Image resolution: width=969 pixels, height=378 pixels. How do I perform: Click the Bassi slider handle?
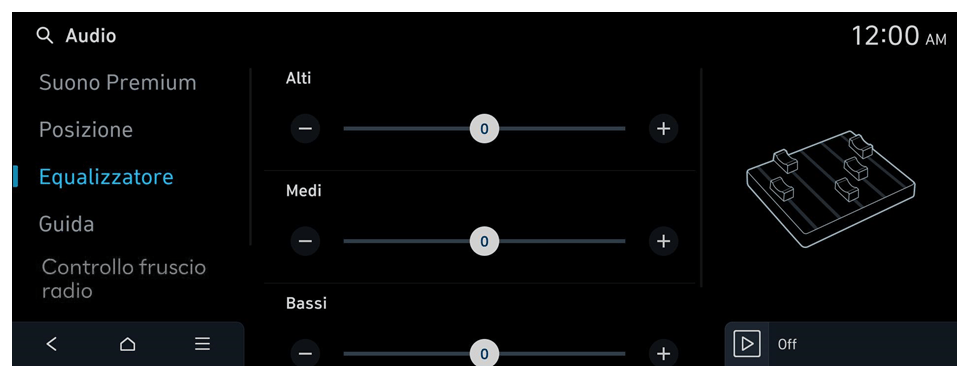click(x=484, y=353)
